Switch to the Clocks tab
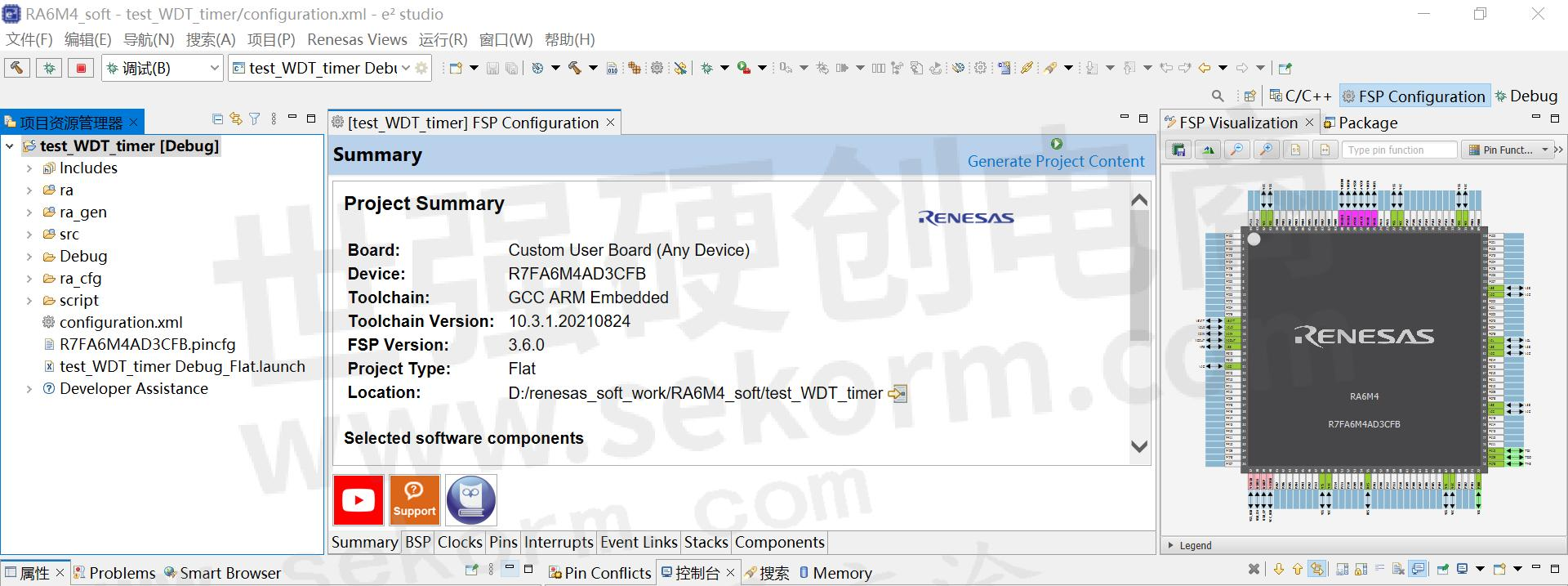This screenshot has height=586, width=1568. pyautogui.click(x=460, y=542)
